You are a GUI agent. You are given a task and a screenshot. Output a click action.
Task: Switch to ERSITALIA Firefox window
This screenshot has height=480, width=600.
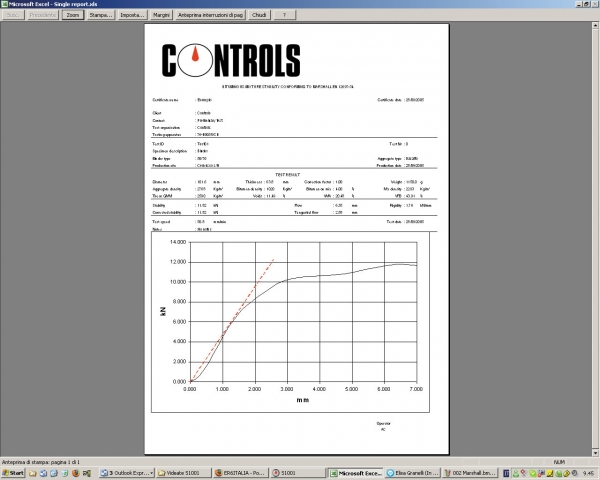(x=240, y=473)
